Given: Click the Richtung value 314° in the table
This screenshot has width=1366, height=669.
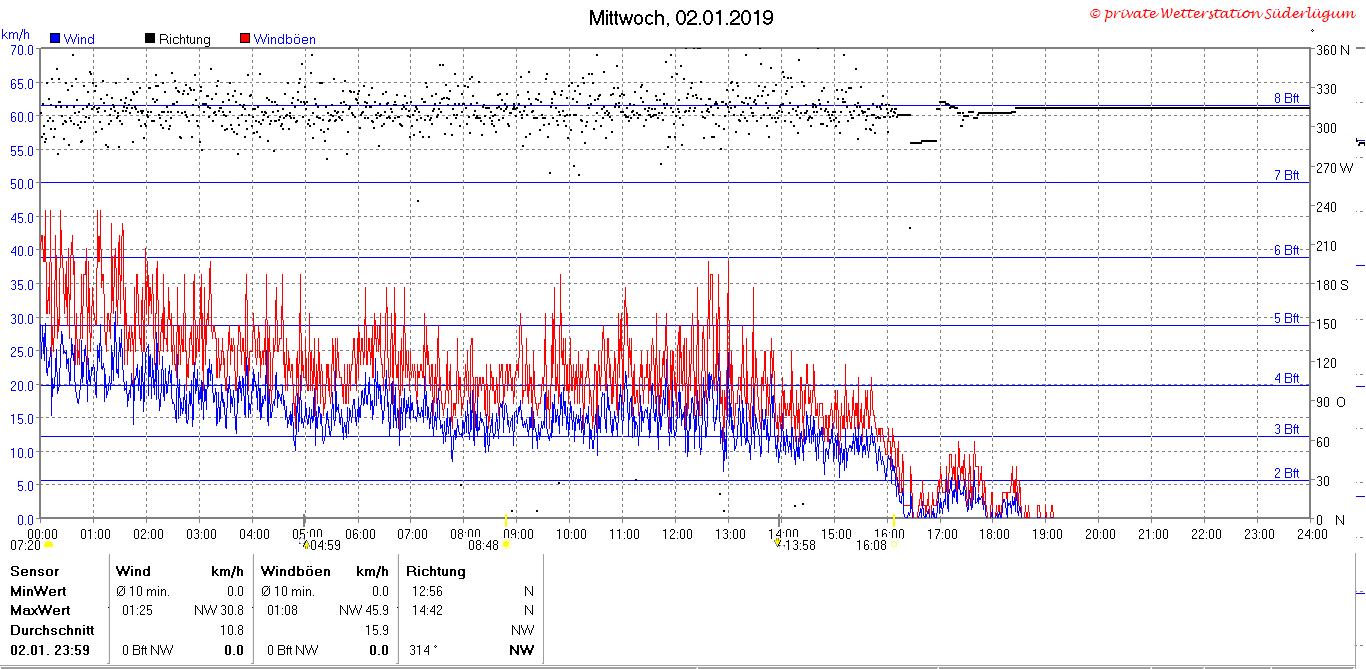Looking at the screenshot, I should [424, 650].
